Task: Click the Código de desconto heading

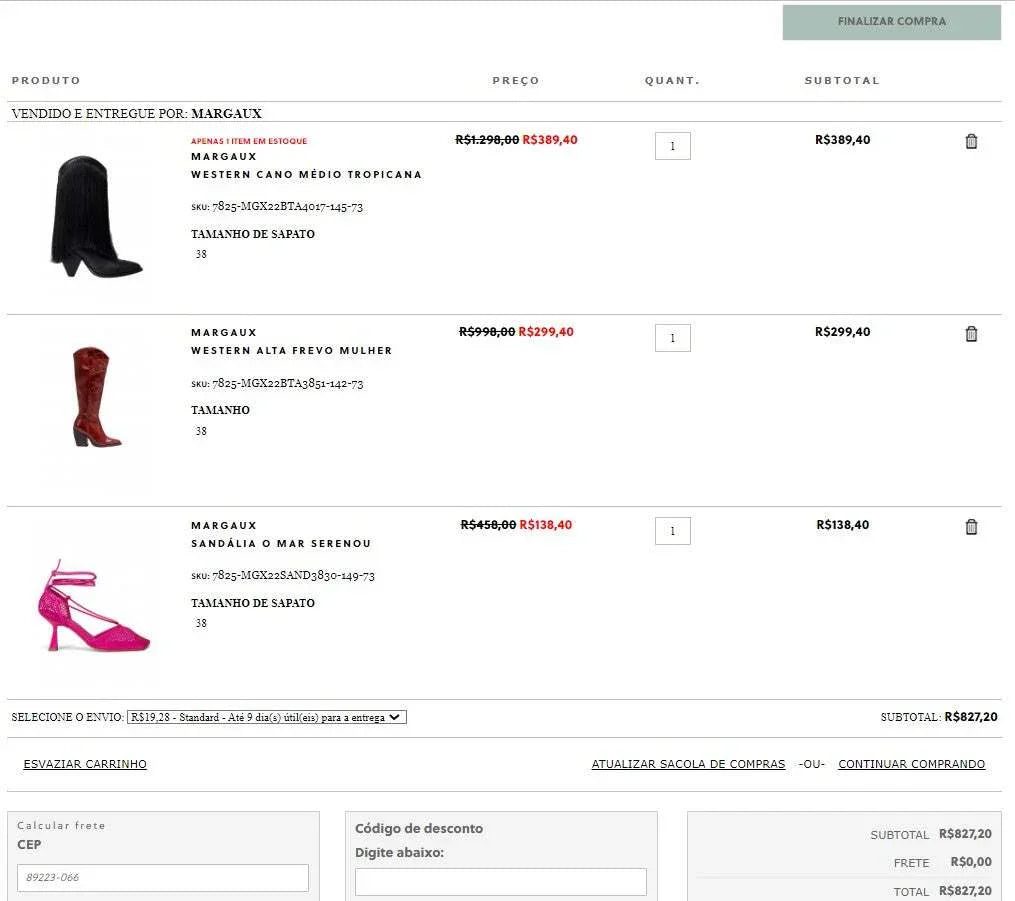Action: tap(419, 829)
